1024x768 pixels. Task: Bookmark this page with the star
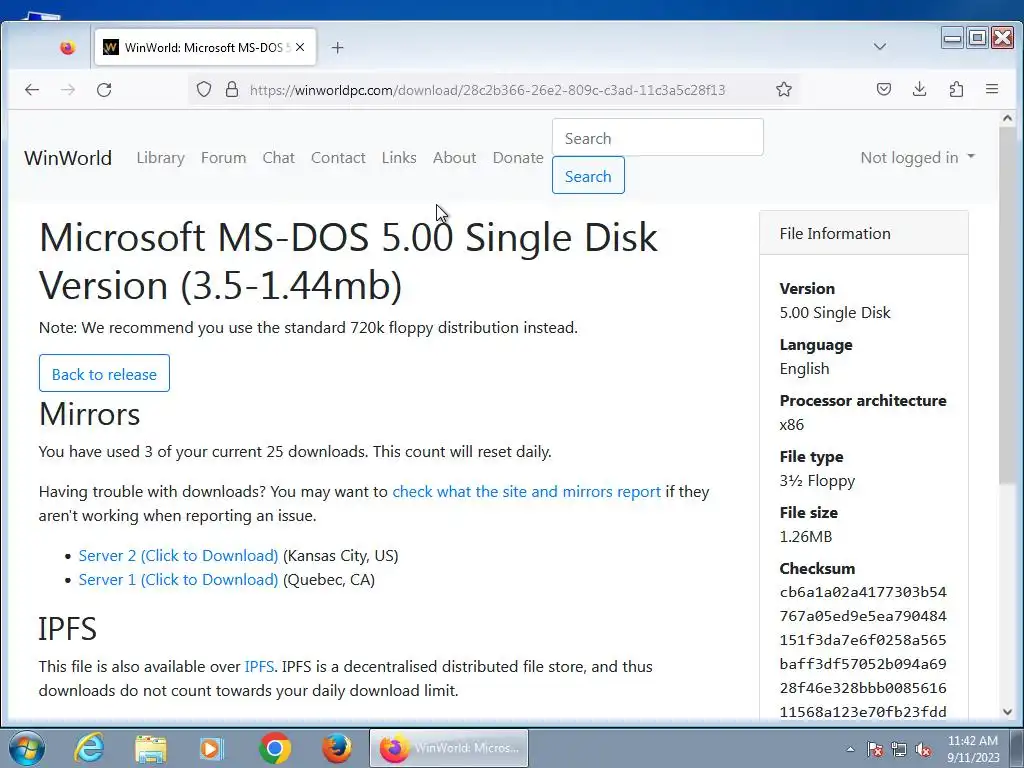(784, 89)
